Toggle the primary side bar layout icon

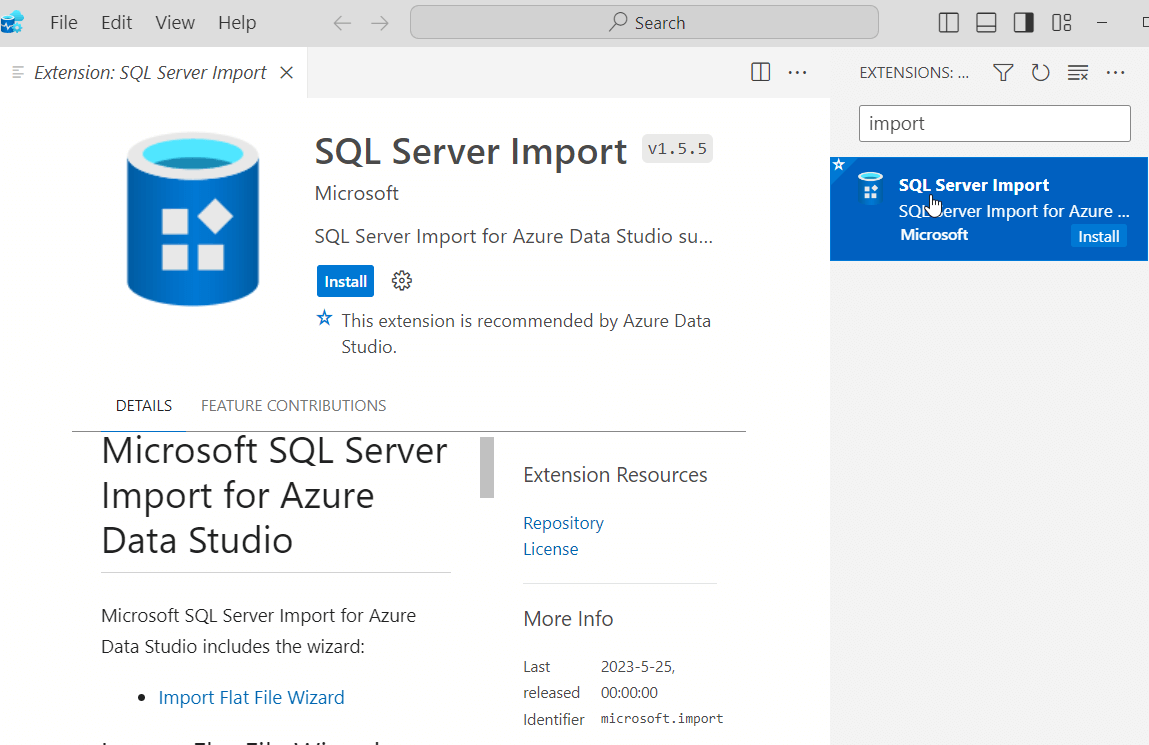click(949, 22)
